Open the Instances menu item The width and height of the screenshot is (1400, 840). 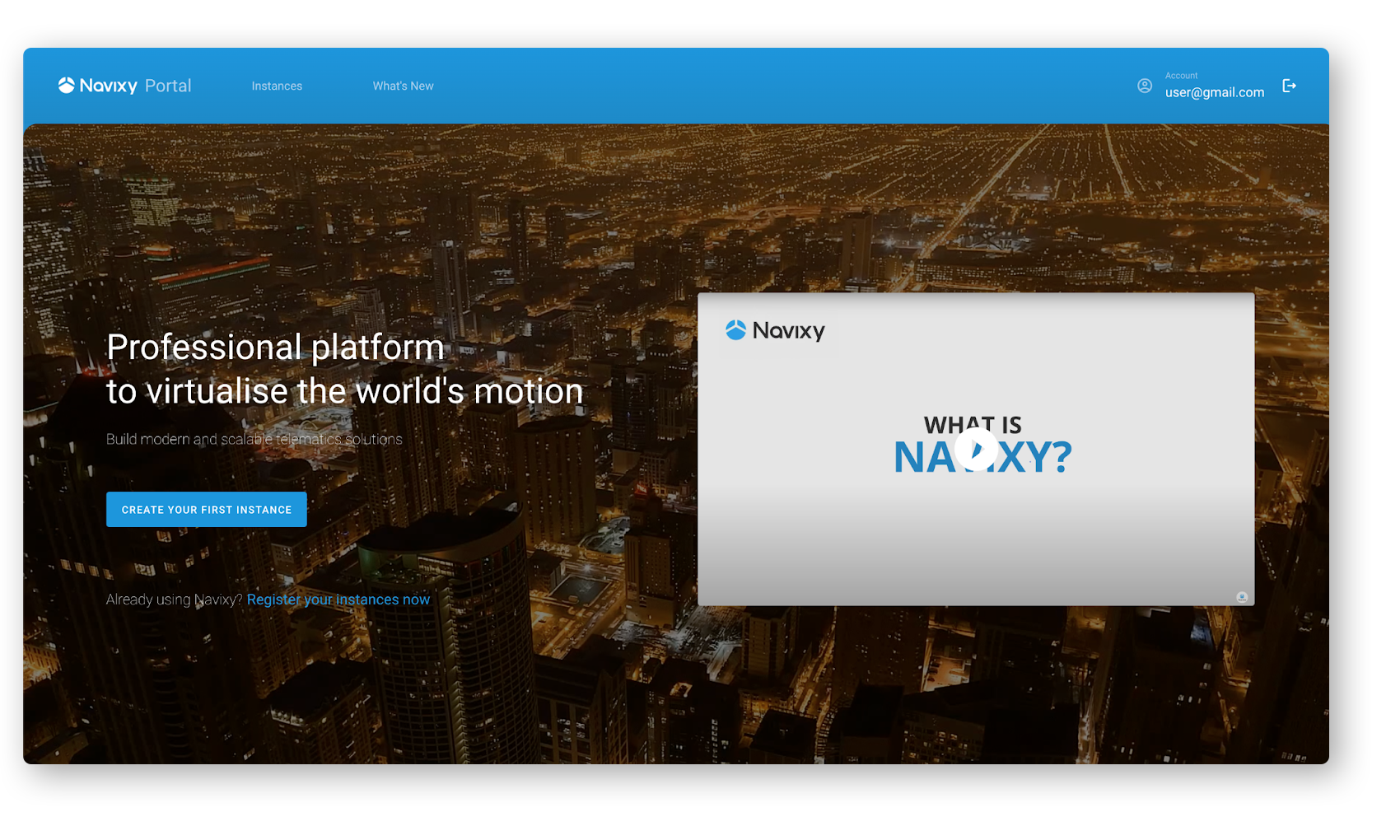(x=277, y=86)
